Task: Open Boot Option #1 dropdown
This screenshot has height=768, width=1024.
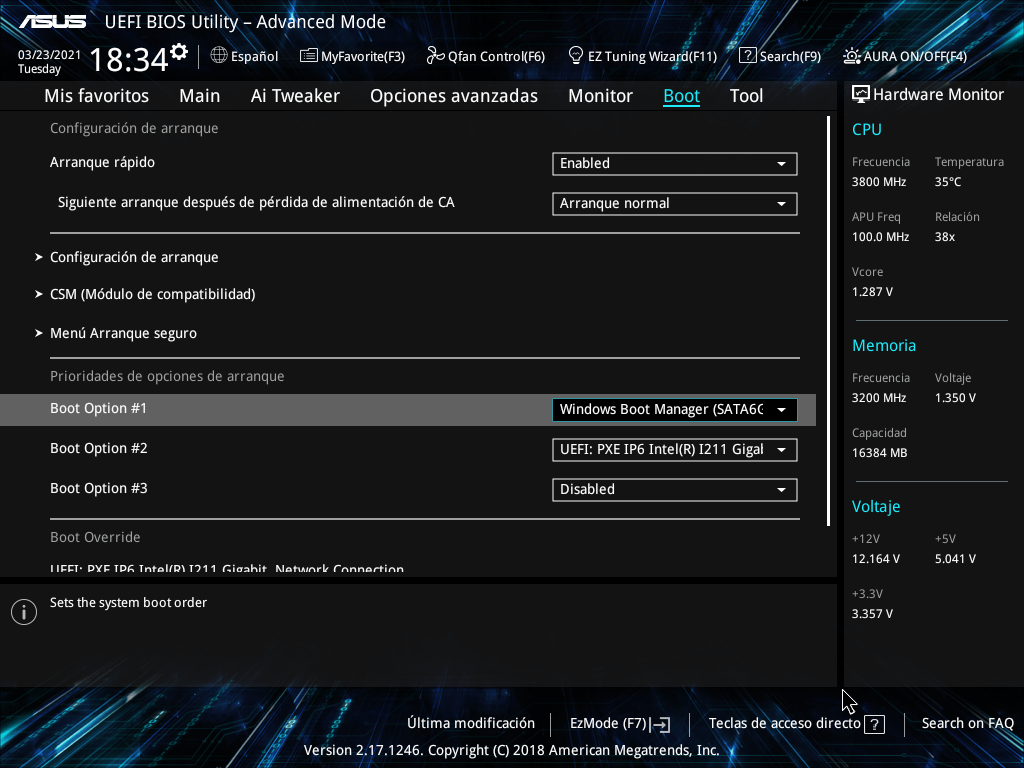Action: pos(675,409)
